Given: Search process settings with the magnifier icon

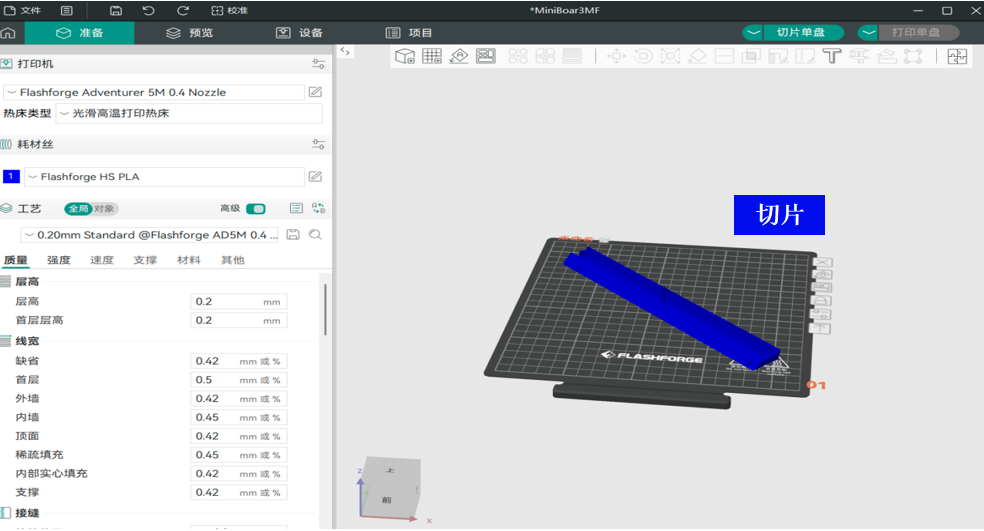Looking at the screenshot, I should [x=315, y=235].
